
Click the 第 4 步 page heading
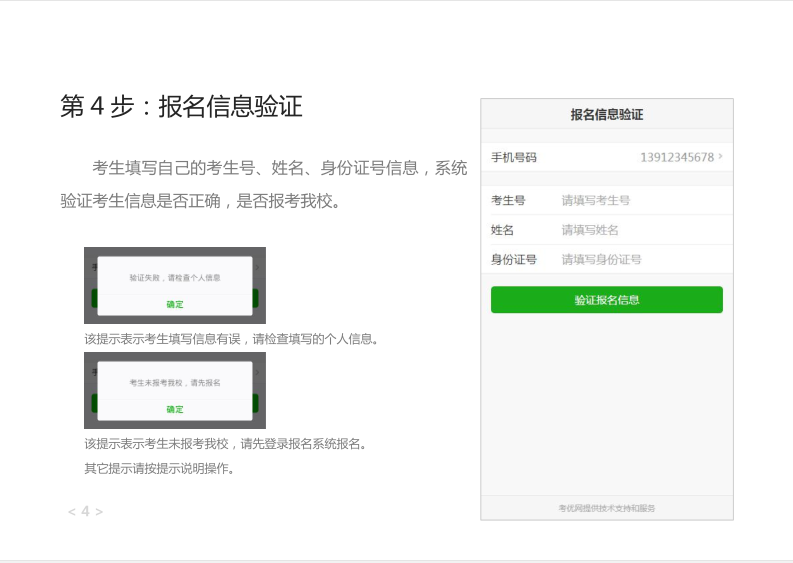[181, 107]
